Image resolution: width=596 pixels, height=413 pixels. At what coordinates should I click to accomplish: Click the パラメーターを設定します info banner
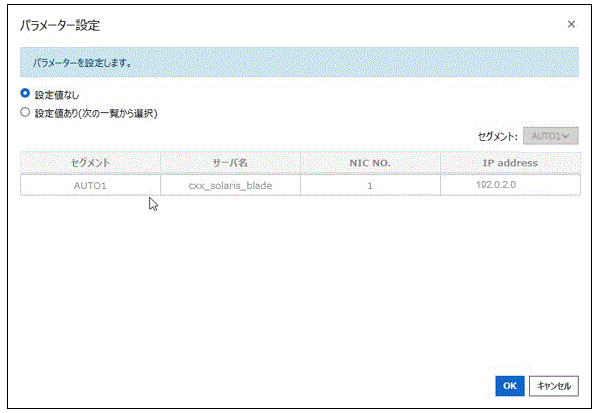[300, 62]
